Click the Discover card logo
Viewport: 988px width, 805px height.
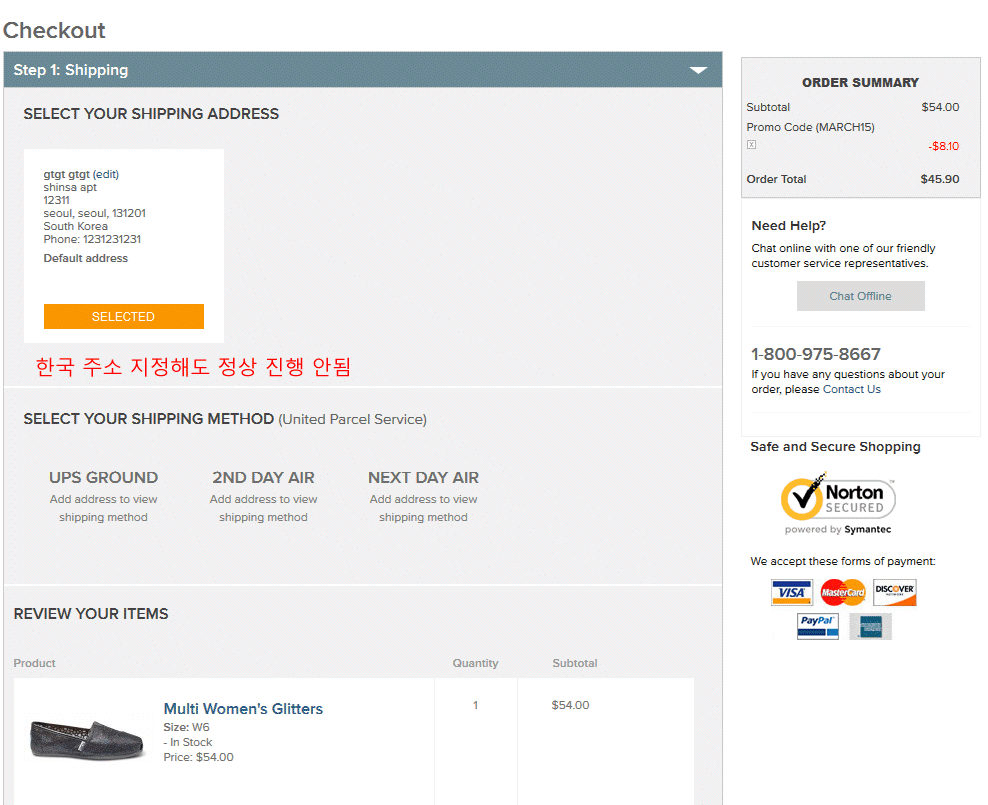pos(894,592)
